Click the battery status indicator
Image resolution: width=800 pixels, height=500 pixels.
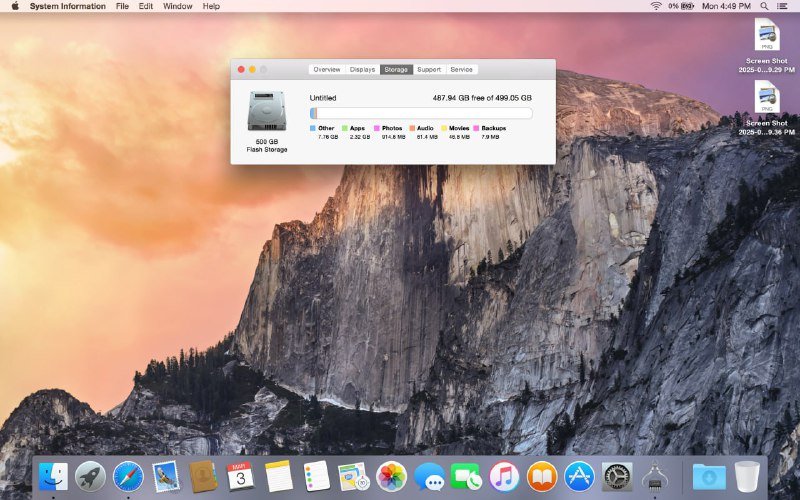point(681,6)
